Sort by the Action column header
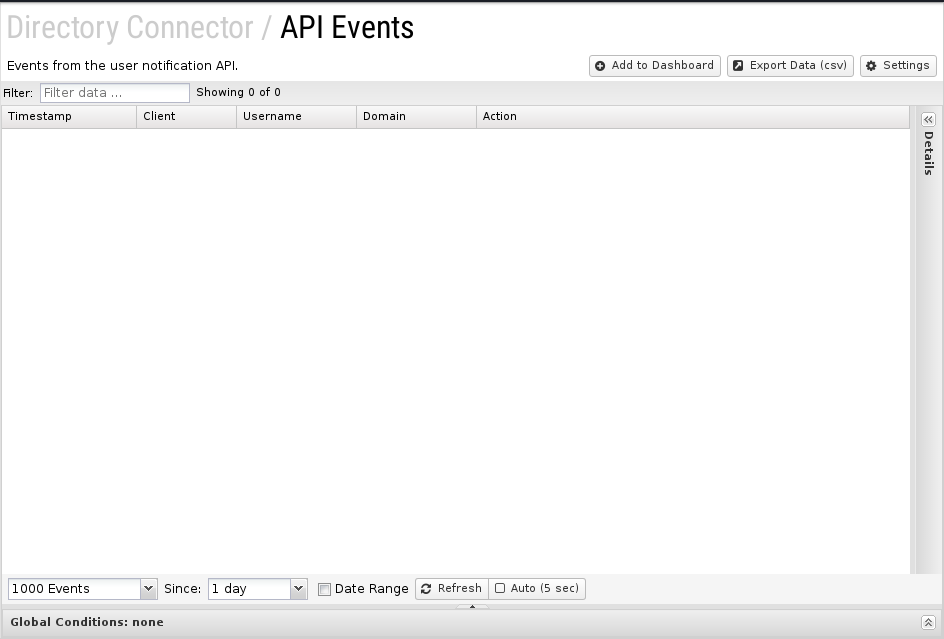The image size is (944, 639). point(692,116)
